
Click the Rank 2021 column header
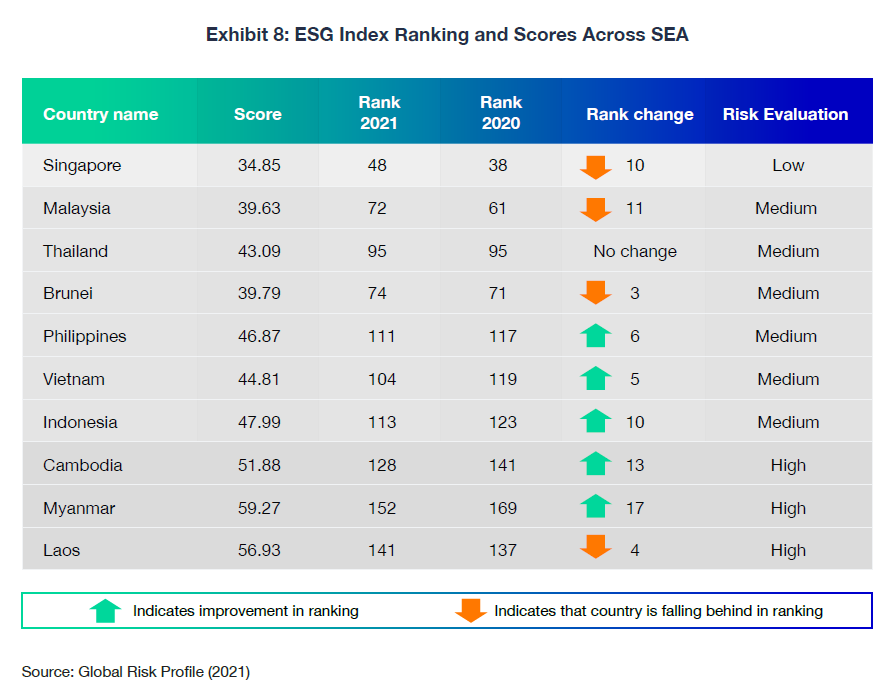click(379, 113)
